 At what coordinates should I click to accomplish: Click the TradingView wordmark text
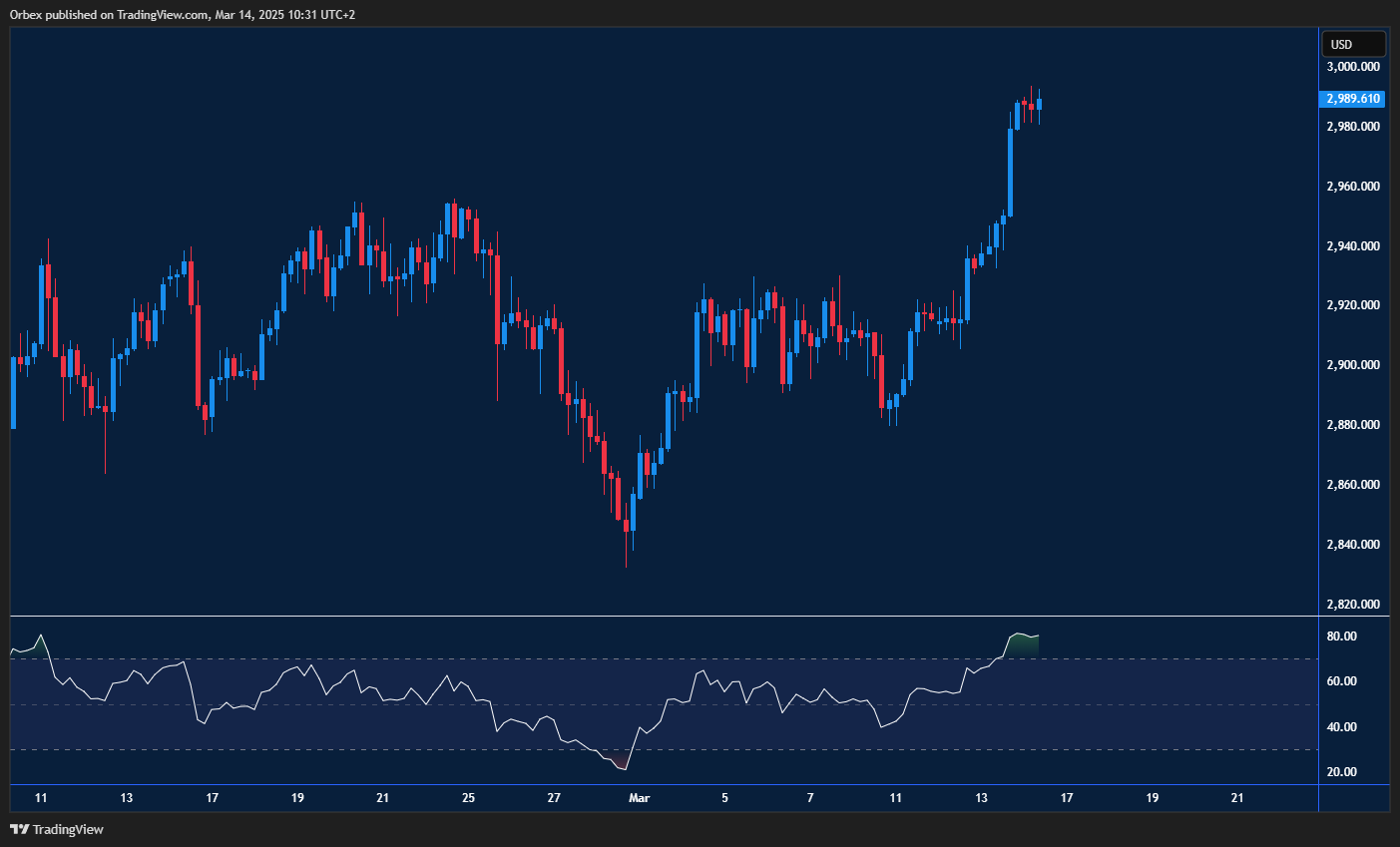click(66, 829)
